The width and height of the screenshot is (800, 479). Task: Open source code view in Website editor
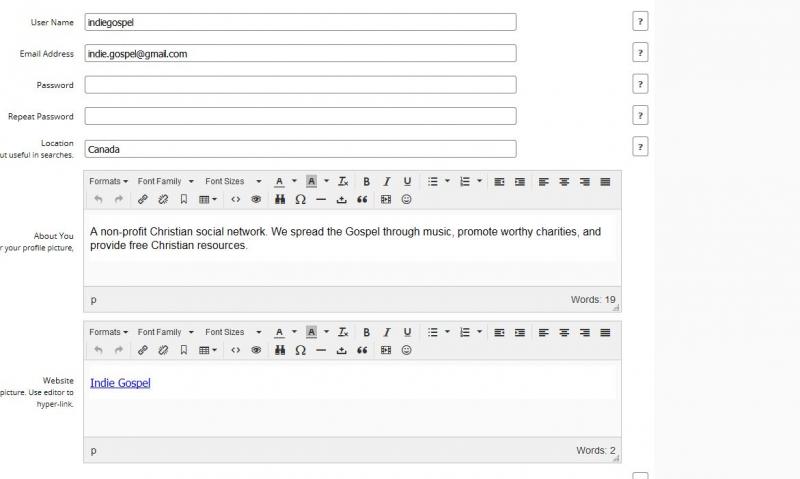(235, 350)
